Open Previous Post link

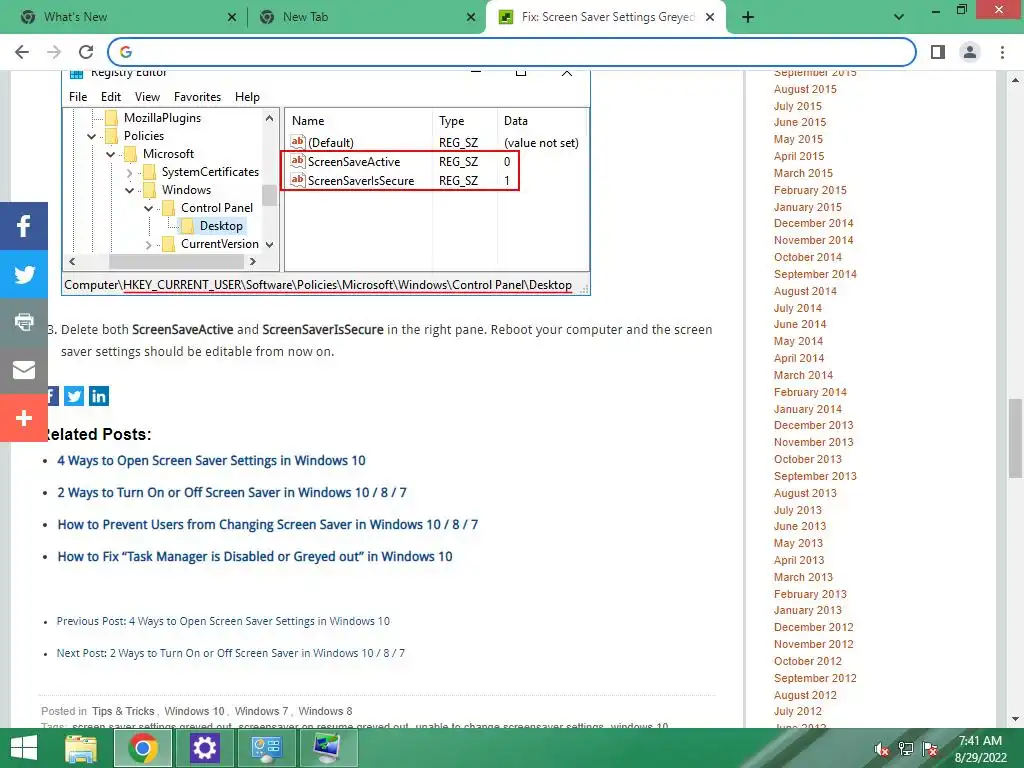223,621
